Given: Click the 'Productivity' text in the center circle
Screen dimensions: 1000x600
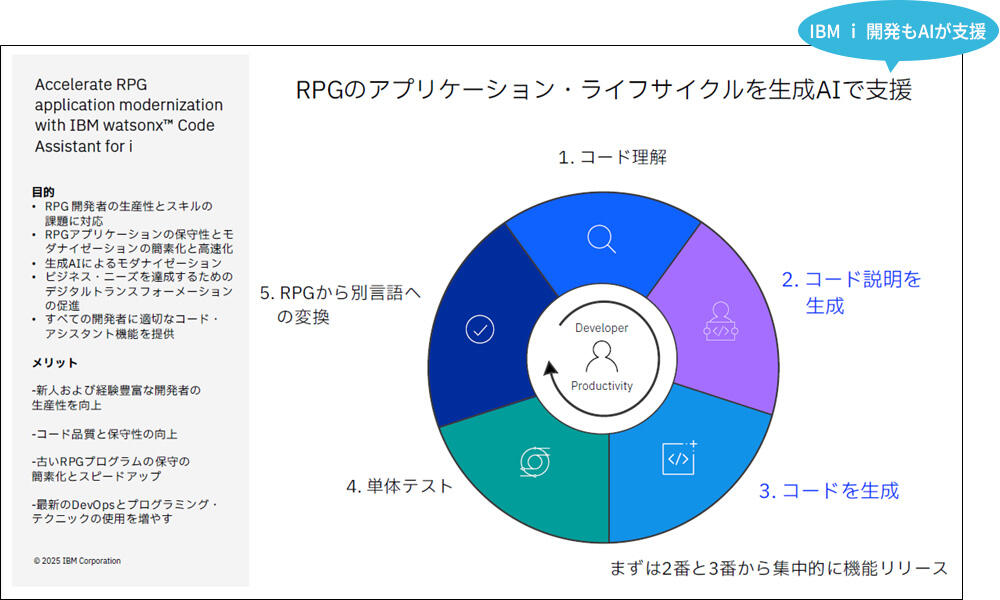Looking at the screenshot, I should point(602,386).
